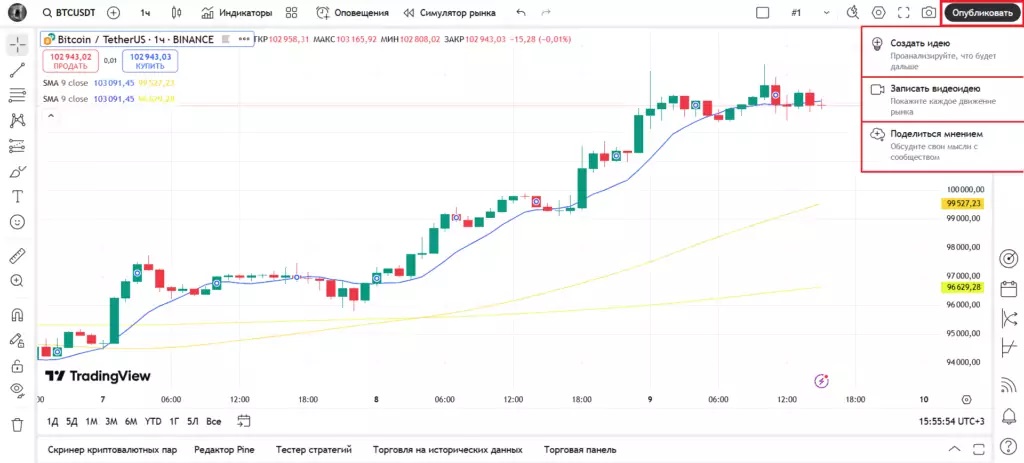
Task: Open timezone menu 15:55:54 UTC+3
Action: click(952, 421)
